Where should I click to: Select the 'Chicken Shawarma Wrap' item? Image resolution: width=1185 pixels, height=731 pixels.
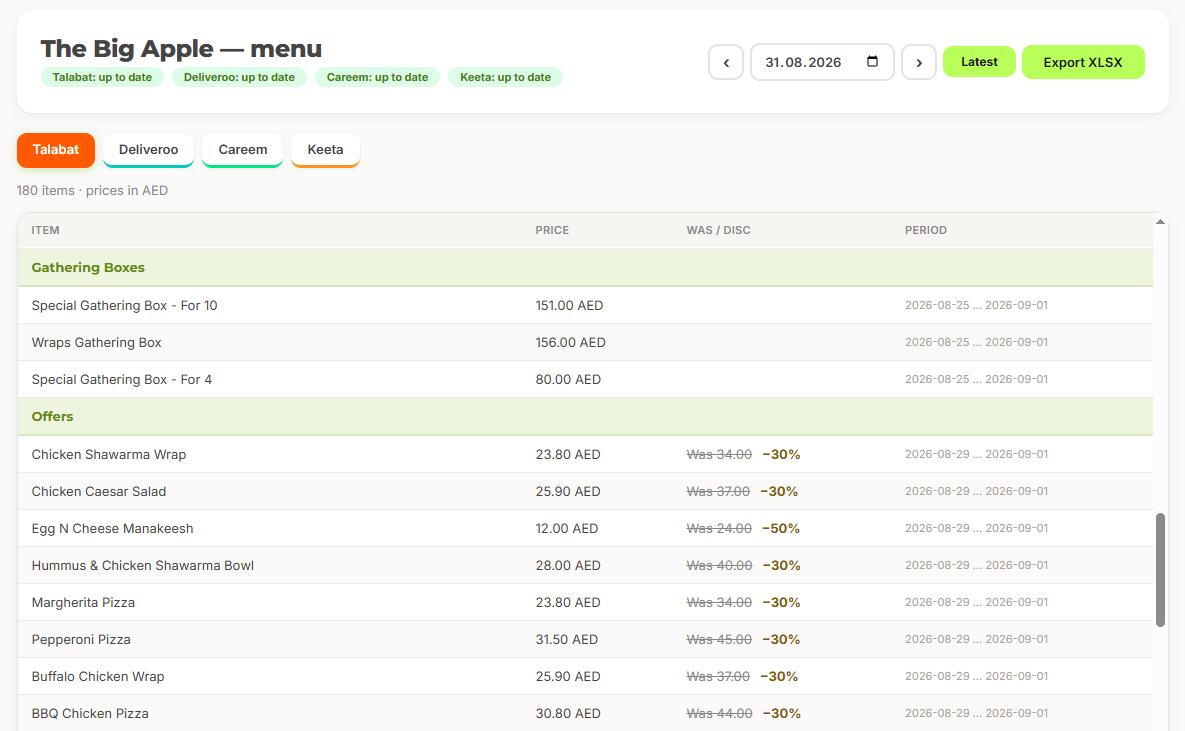click(x=109, y=454)
